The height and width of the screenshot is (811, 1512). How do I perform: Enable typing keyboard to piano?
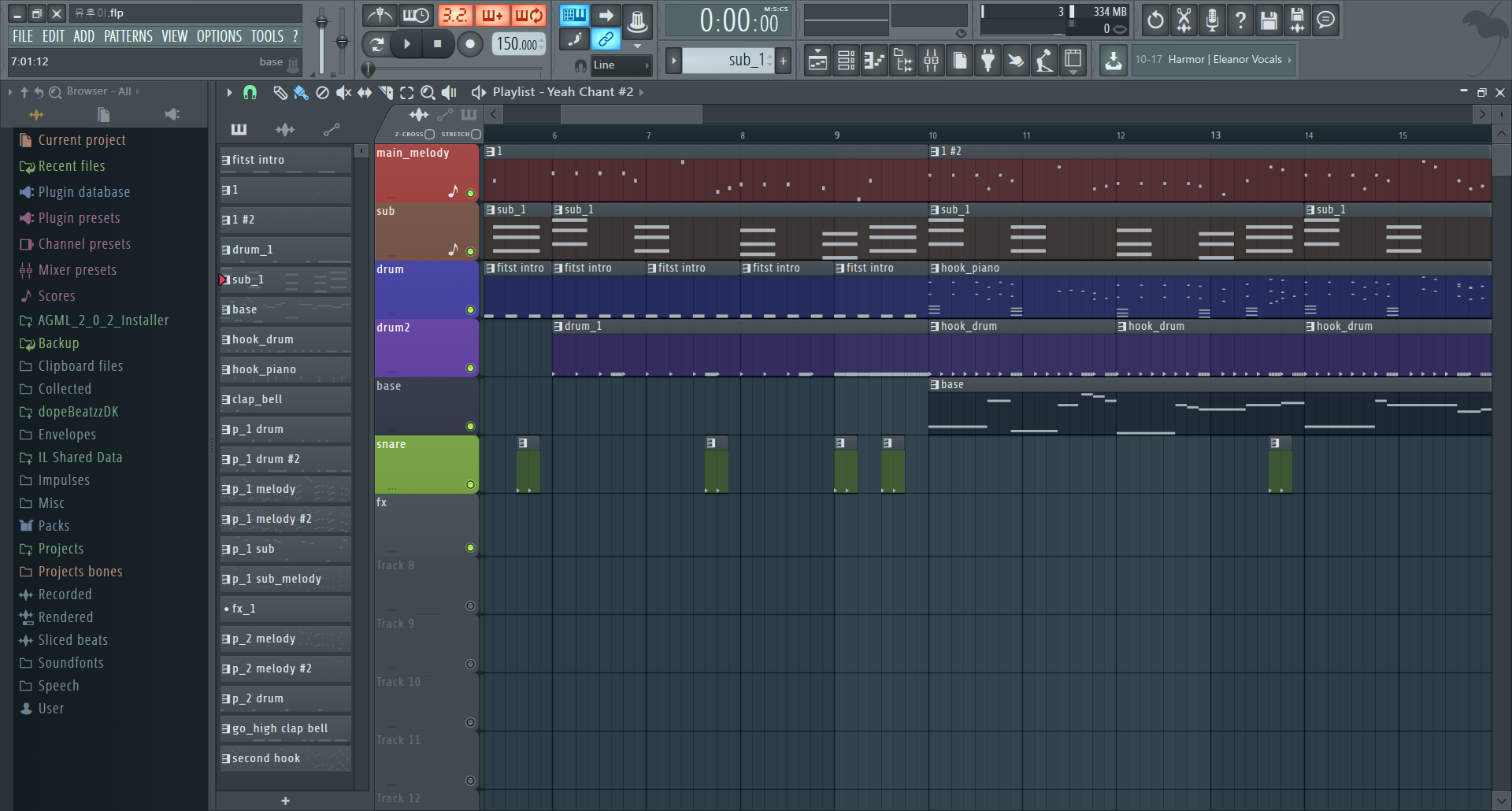[575, 15]
